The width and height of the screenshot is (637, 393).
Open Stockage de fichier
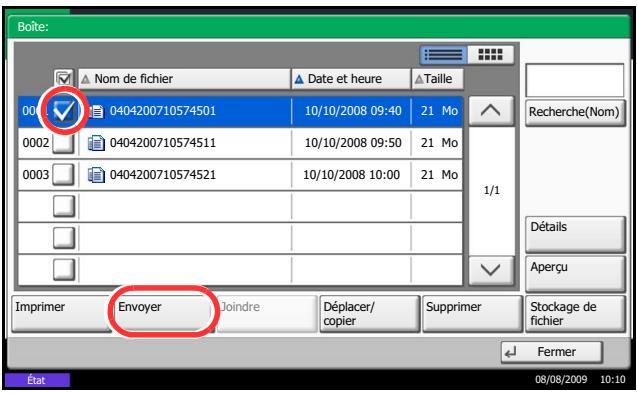coord(576,314)
